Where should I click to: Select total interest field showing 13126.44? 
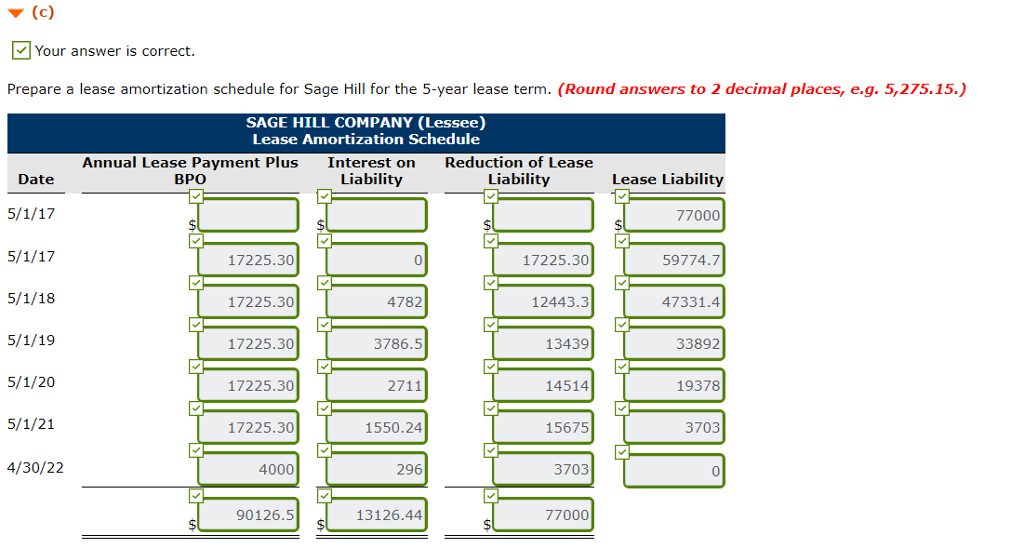(376, 515)
